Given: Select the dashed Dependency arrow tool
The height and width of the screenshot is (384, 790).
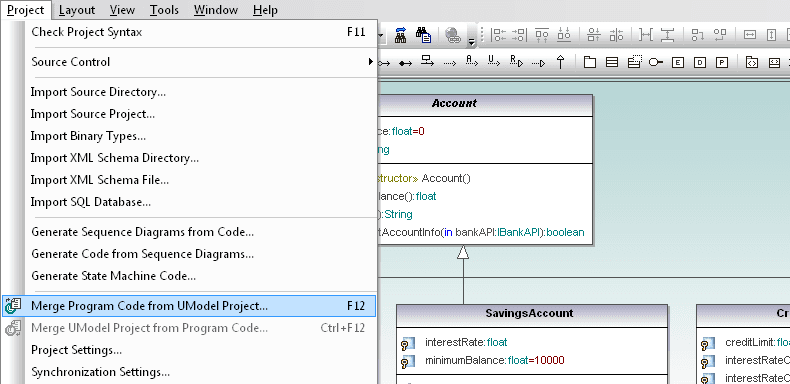Looking at the screenshot, I should click(449, 63).
